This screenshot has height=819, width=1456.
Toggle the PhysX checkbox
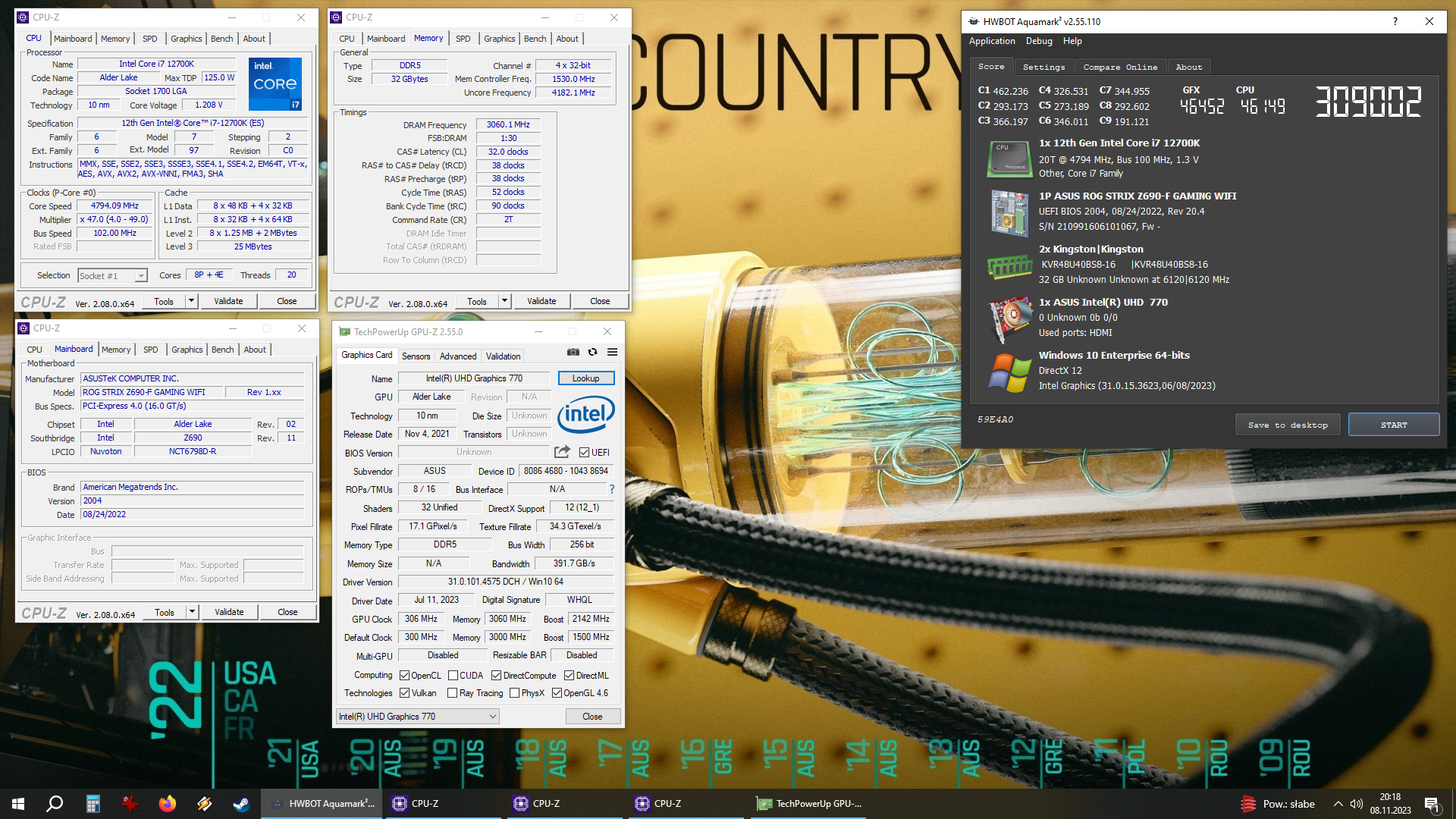pyautogui.click(x=515, y=693)
